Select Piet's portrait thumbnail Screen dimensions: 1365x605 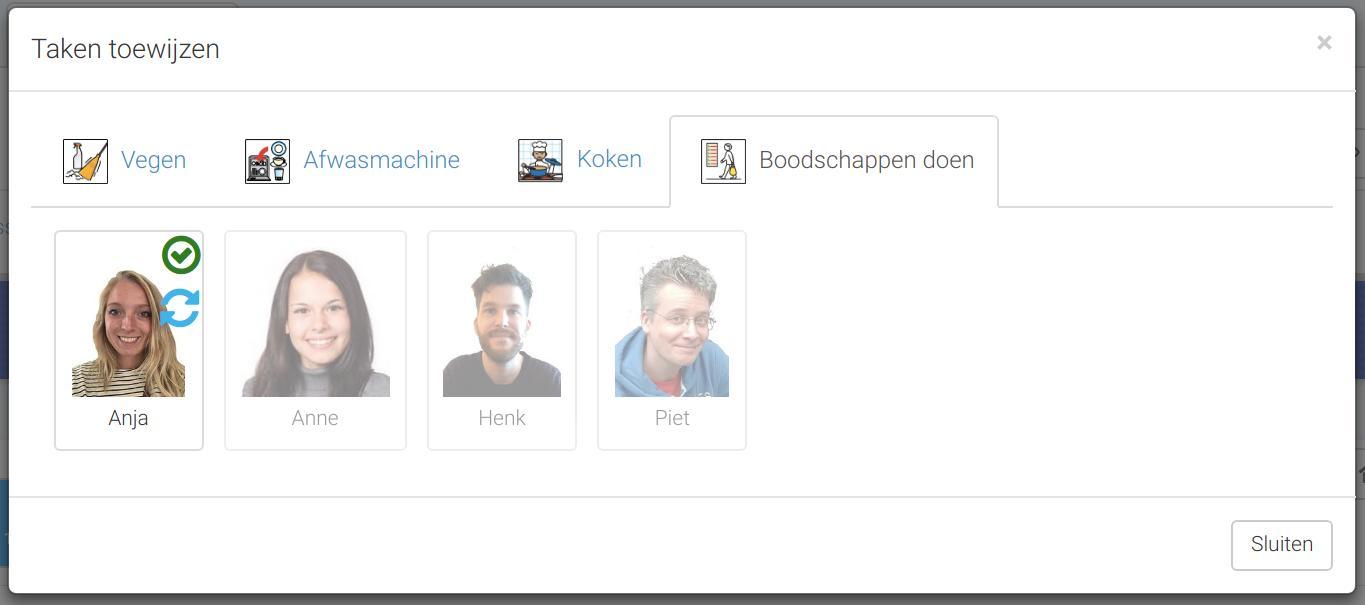click(x=672, y=326)
